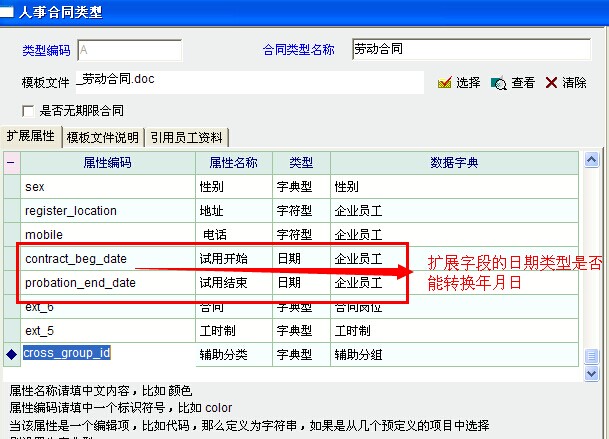Click the 查看 (view) magnifier icon
Viewport: 609px width, 439px height.
pos(499,83)
